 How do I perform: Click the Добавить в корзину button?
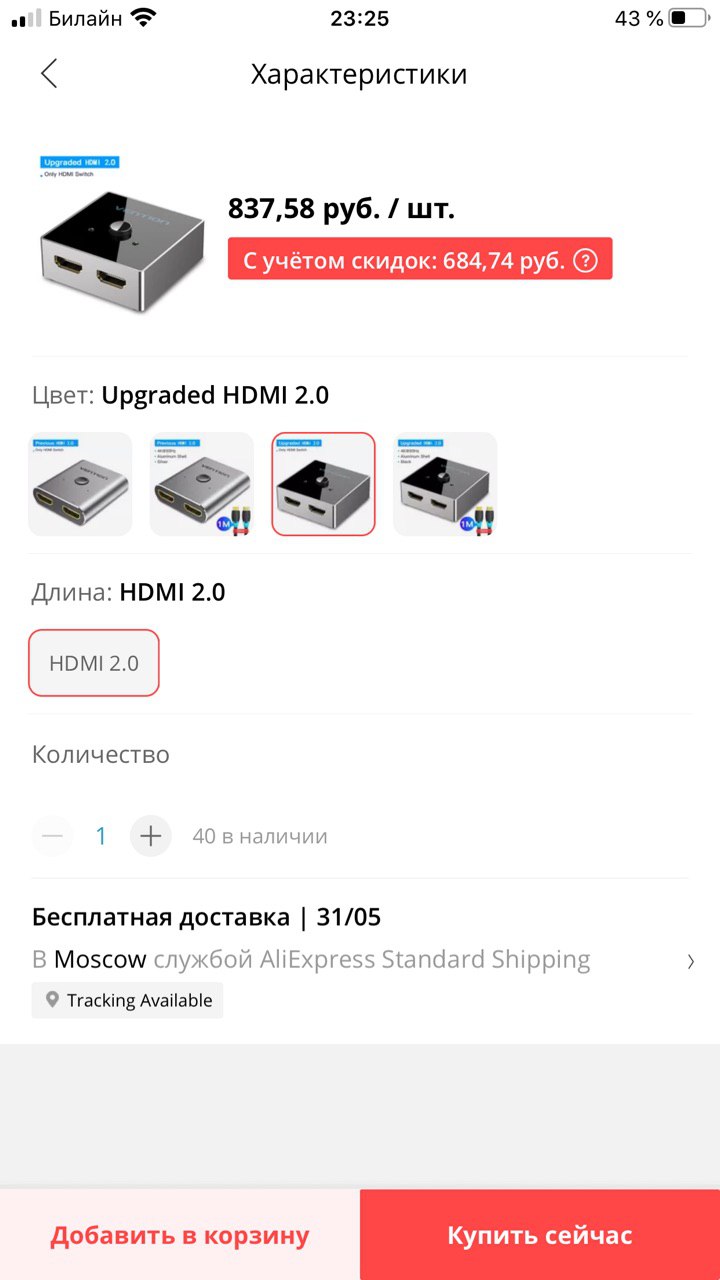click(180, 1235)
